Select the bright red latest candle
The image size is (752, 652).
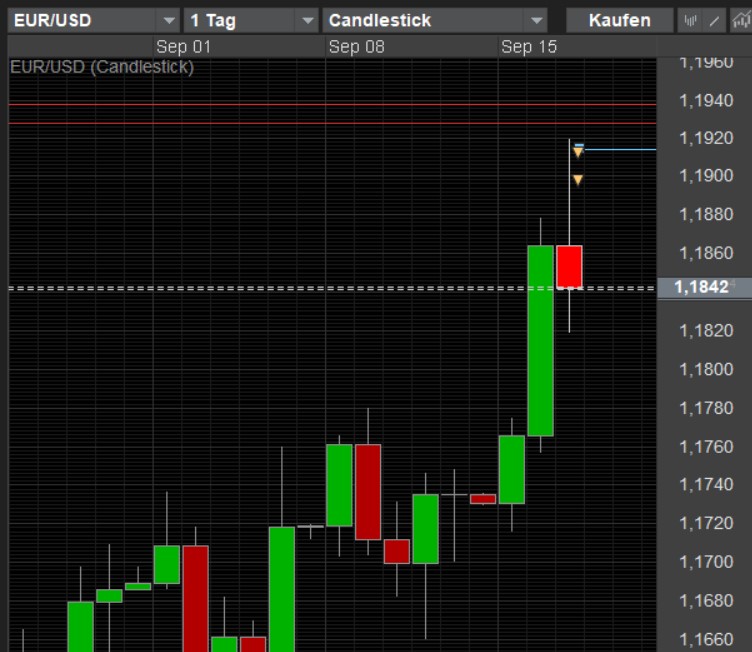click(x=569, y=267)
